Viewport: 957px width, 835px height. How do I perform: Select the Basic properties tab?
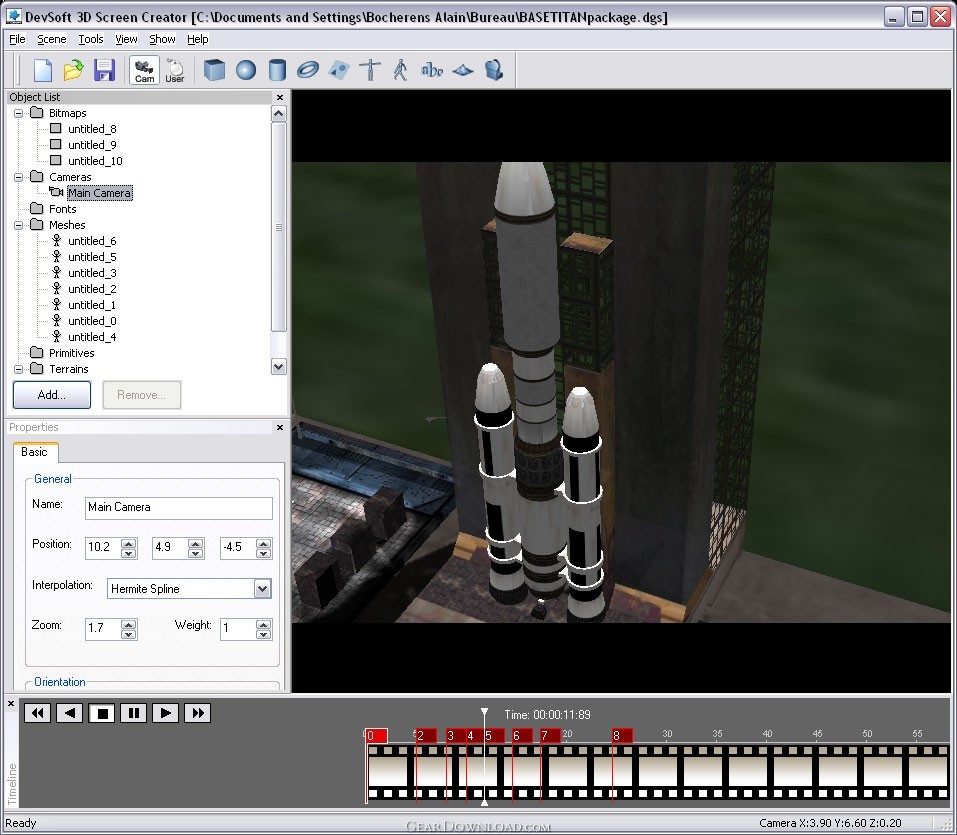(35, 452)
